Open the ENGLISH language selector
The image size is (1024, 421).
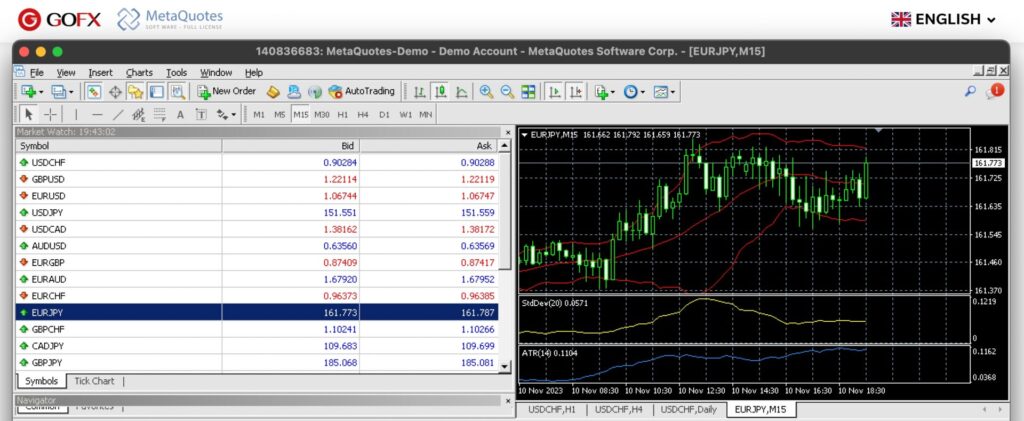click(944, 19)
